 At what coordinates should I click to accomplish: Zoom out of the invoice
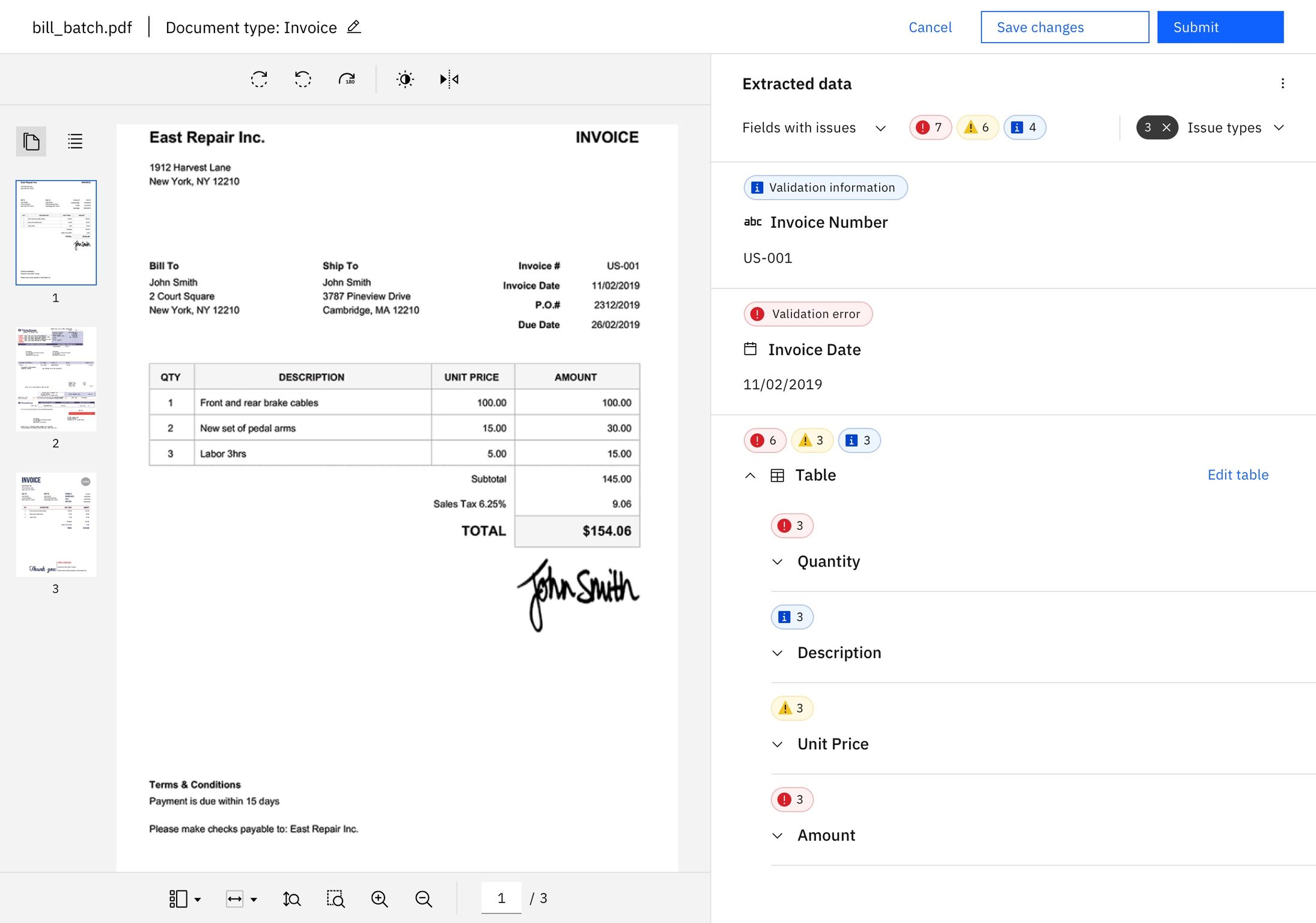coord(423,898)
